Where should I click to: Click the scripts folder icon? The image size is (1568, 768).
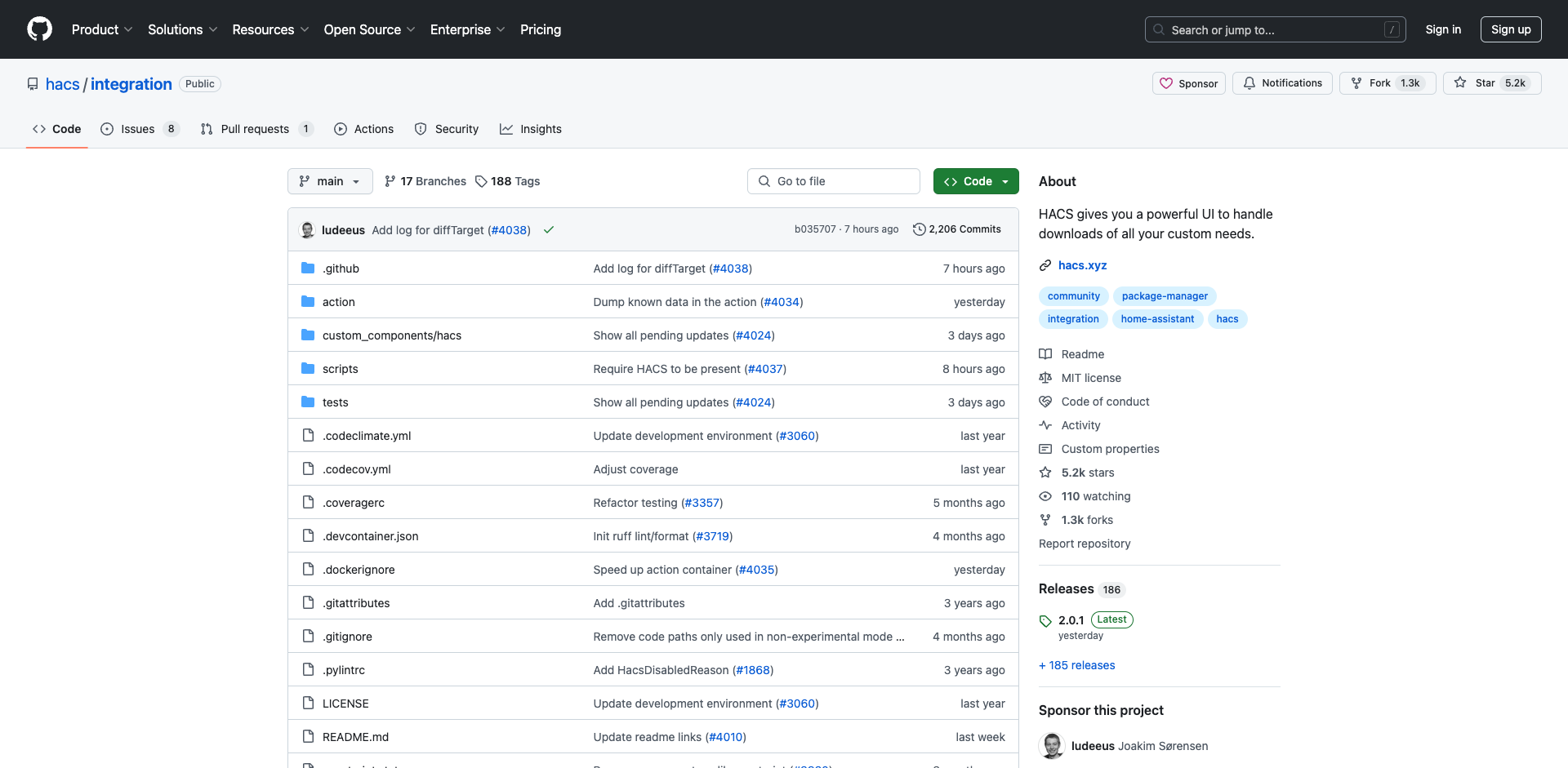coord(308,369)
